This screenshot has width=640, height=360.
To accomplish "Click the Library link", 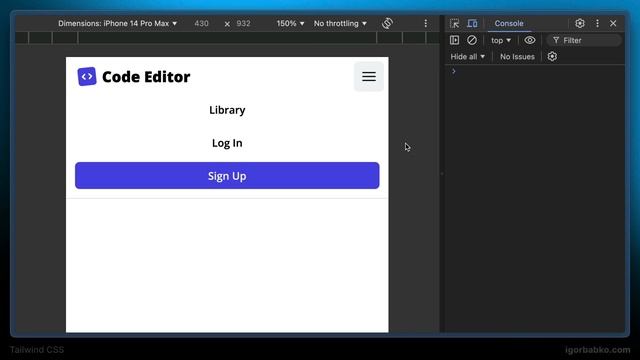I will click(227, 110).
